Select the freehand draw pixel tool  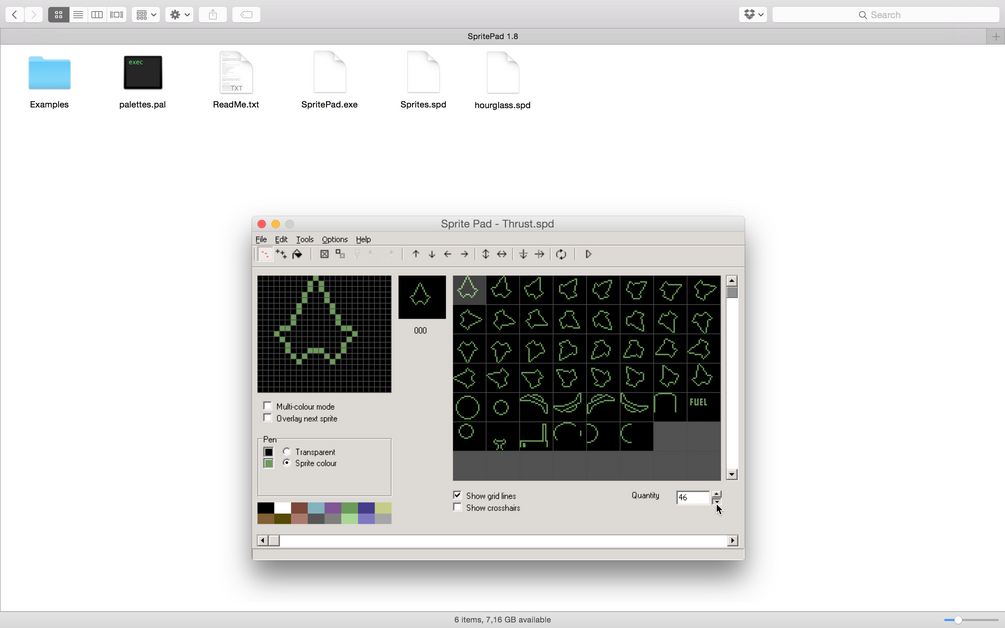(265, 254)
